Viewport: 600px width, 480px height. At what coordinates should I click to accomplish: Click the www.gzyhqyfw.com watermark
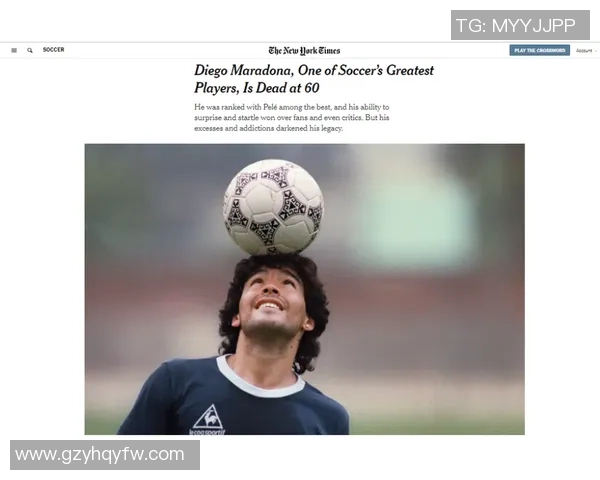(x=105, y=455)
